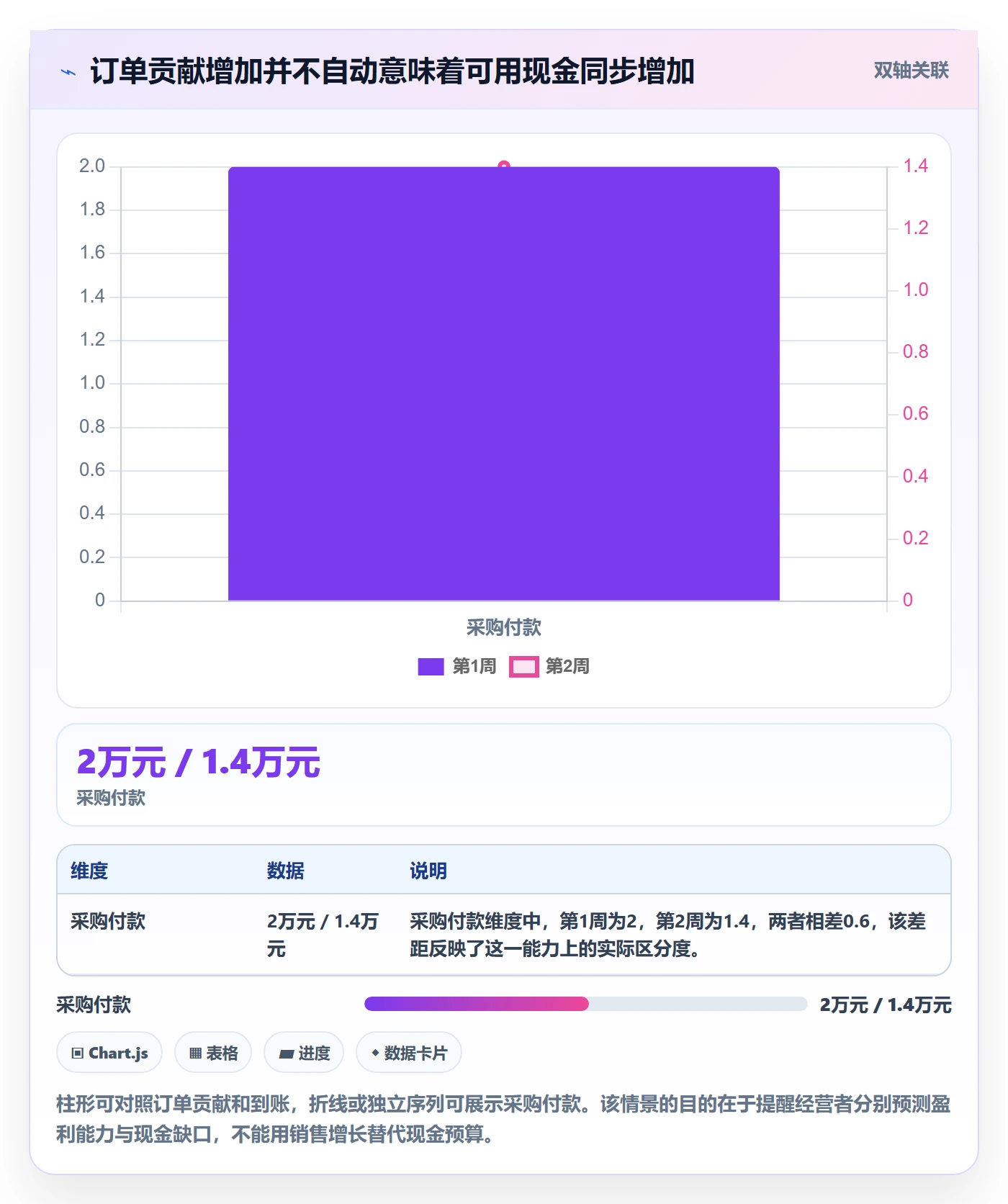This screenshot has height=1204, width=1008.
Task: Click the 2万元 / 1.4万元 data card value
Action: 198,762
